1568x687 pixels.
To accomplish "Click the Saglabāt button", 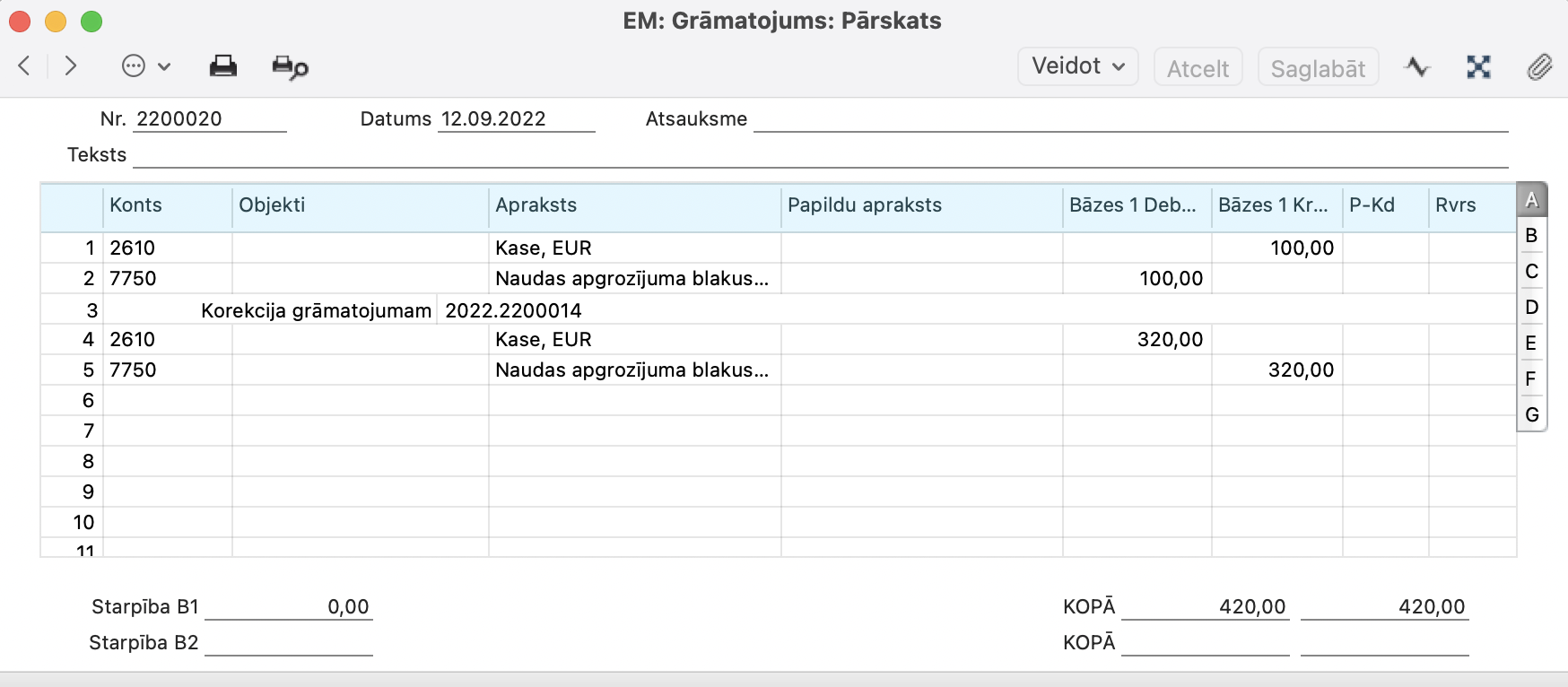I will 1318,68.
